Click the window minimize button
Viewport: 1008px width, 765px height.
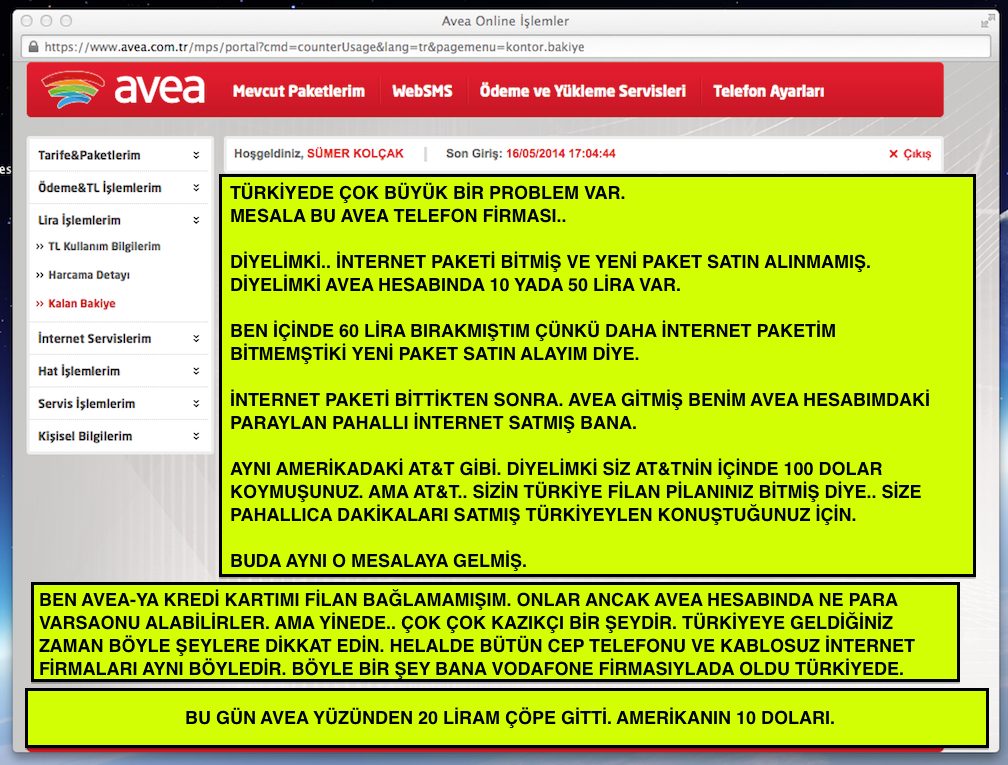(46, 21)
